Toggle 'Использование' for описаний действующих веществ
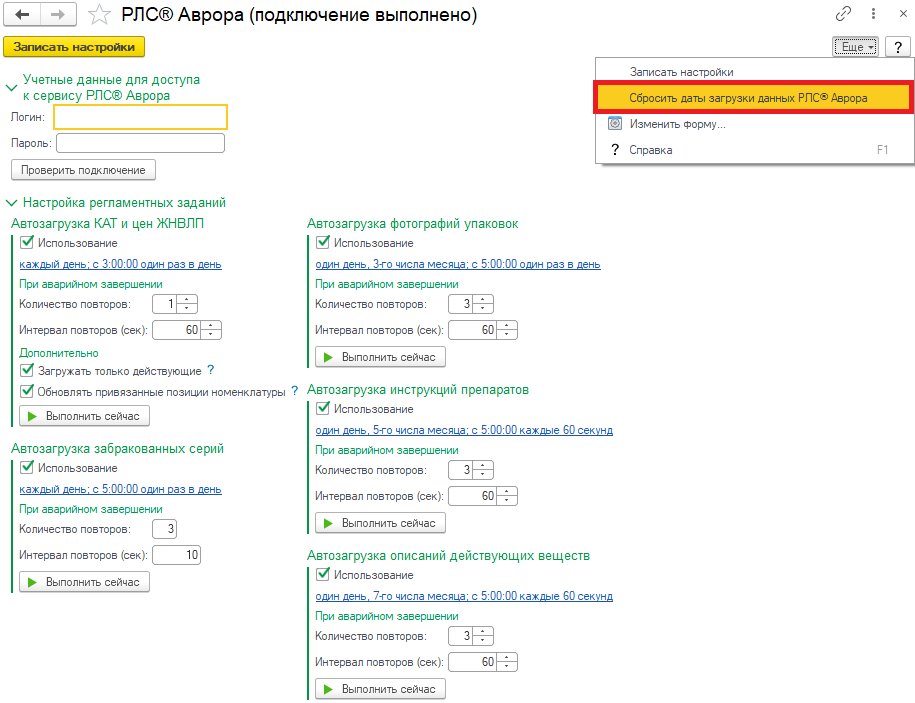Viewport: 915px width, 703px height. 323,574
